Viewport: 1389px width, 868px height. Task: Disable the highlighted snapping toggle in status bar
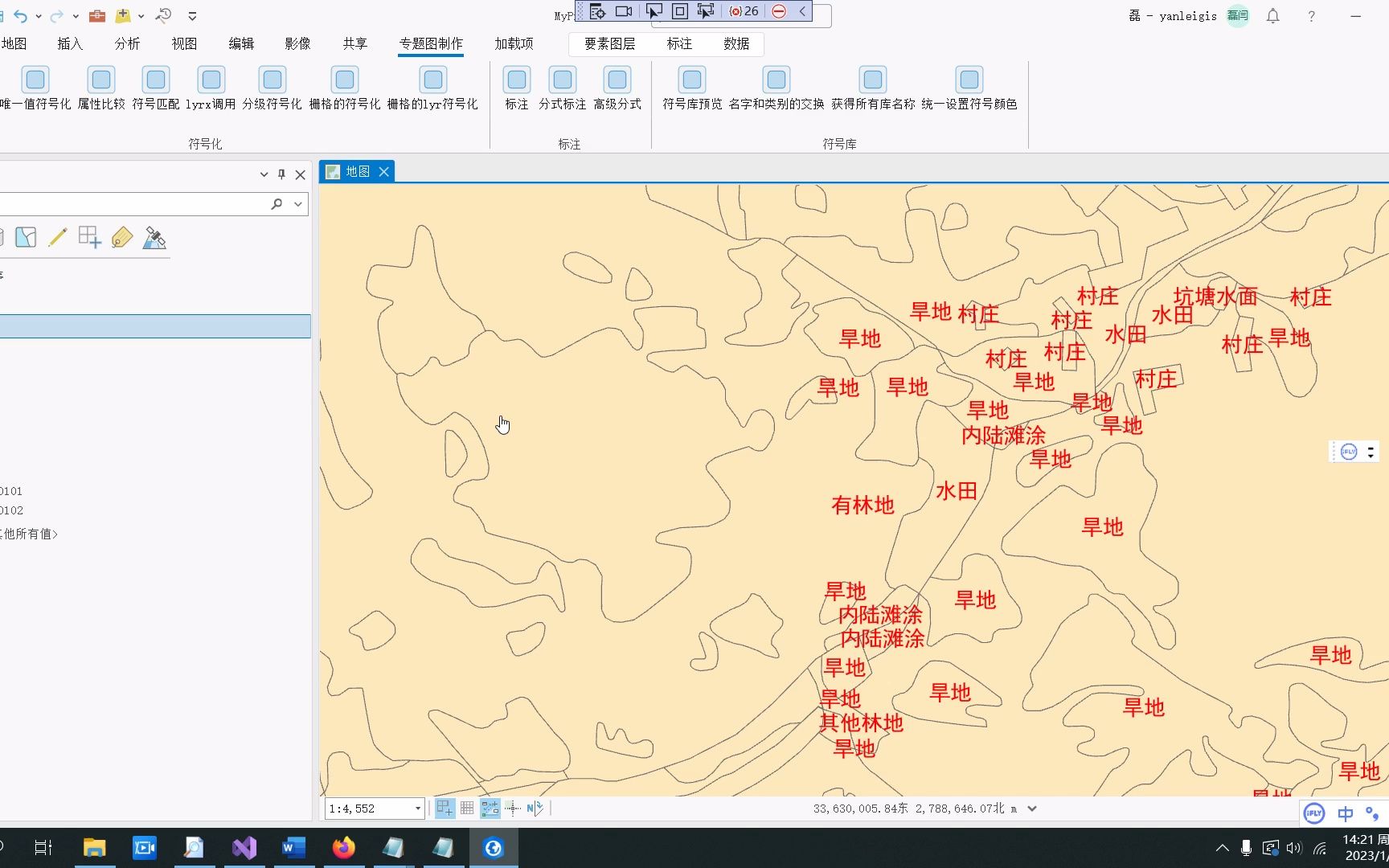(x=490, y=809)
